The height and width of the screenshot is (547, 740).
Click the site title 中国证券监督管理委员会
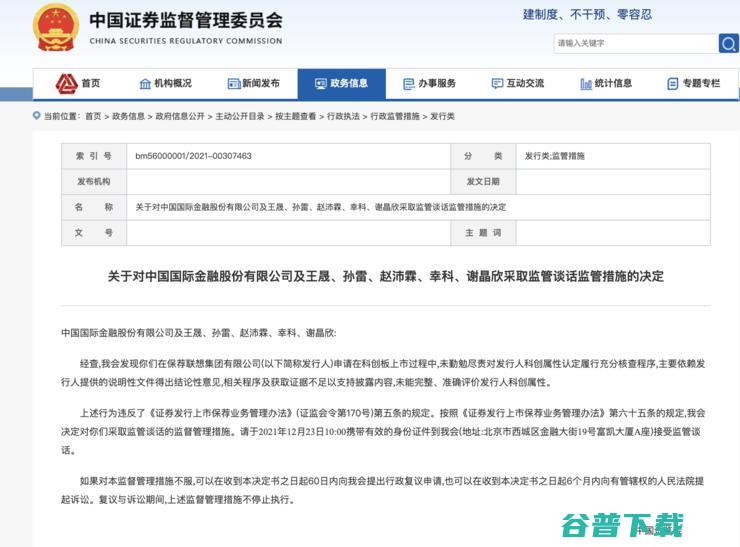(x=186, y=20)
